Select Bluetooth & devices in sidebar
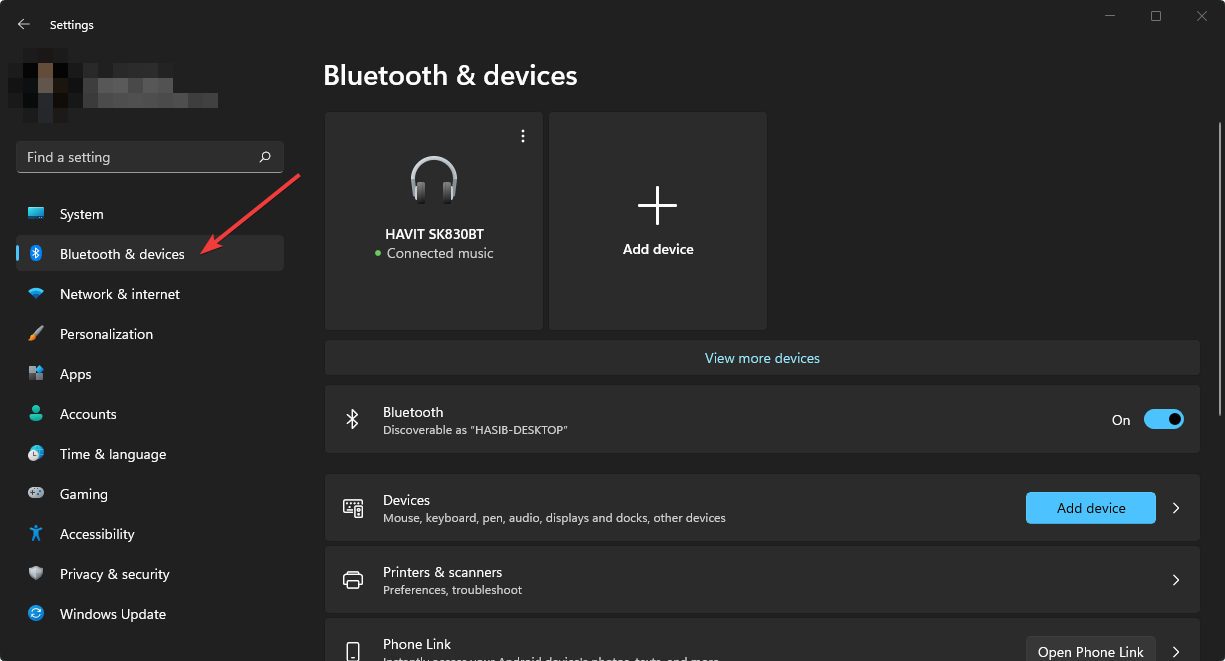This screenshot has height=661, width=1225. click(x=150, y=254)
